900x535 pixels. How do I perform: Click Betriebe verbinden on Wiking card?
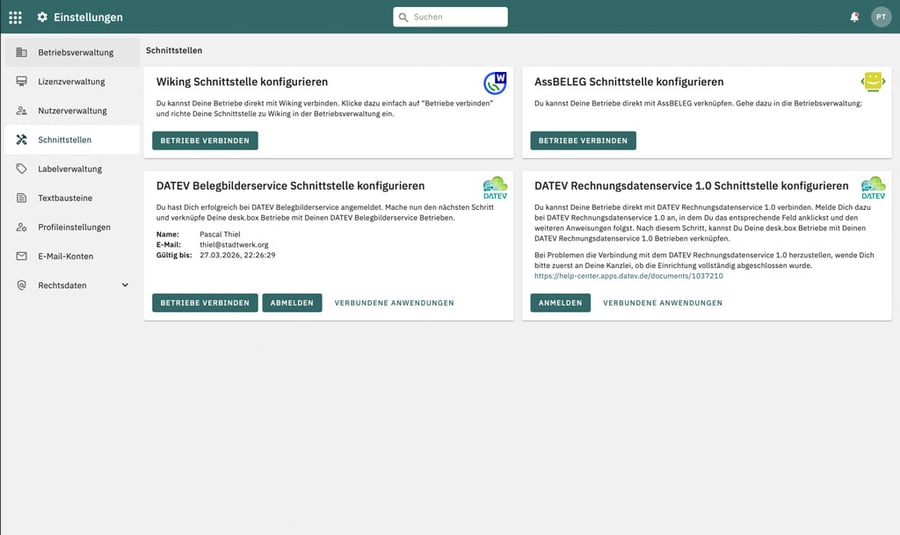tap(205, 141)
